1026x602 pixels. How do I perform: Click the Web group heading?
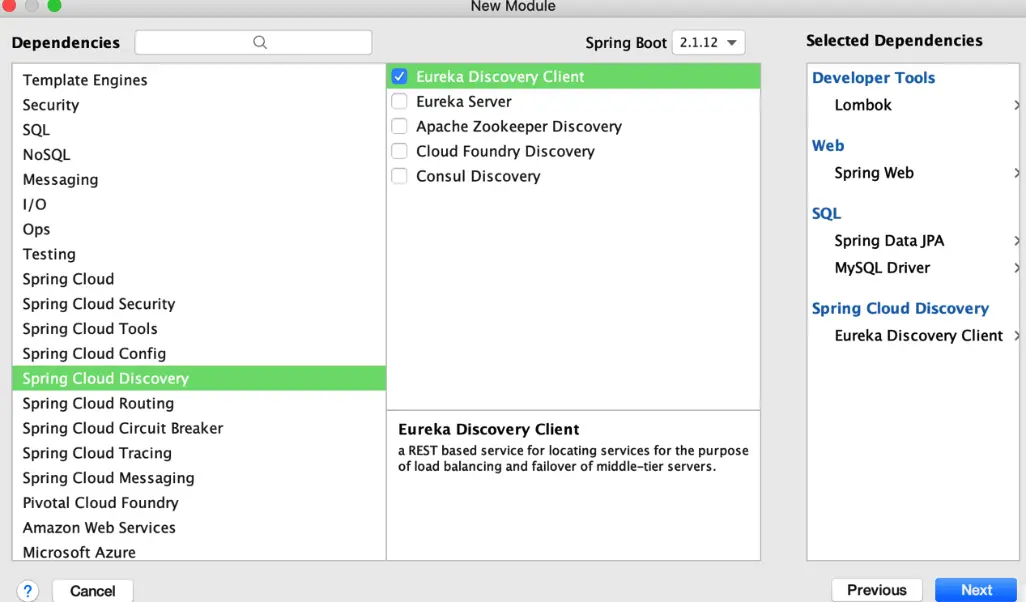pos(828,145)
